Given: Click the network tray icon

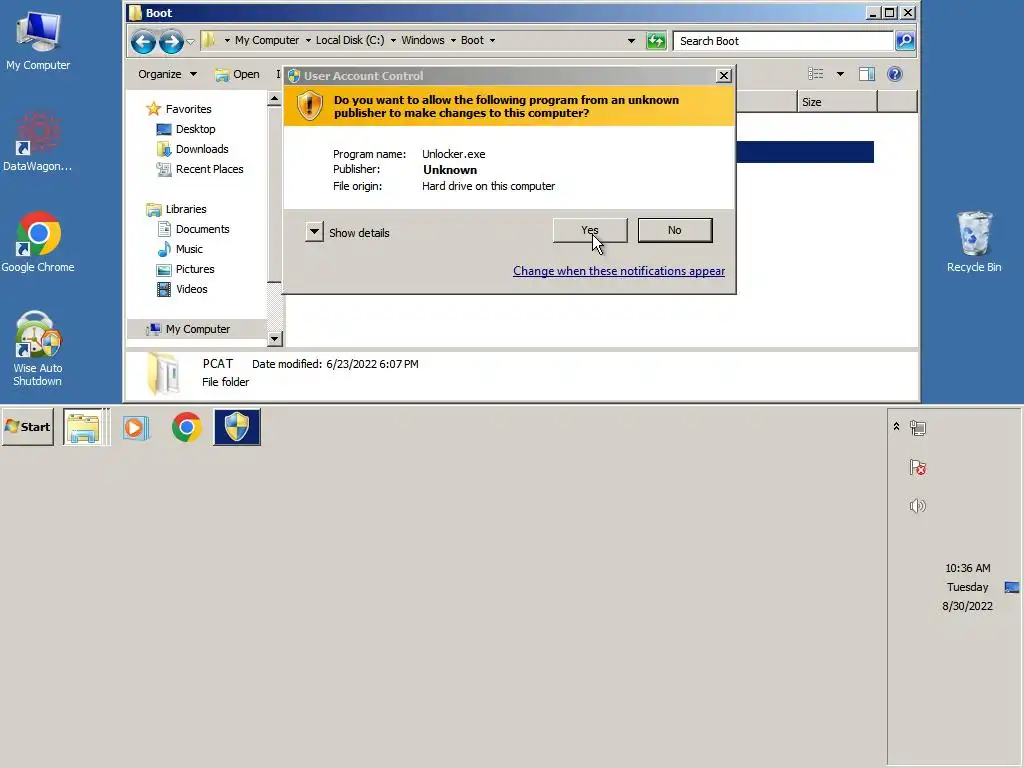Looking at the screenshot, I should click(x=918, y=428).
